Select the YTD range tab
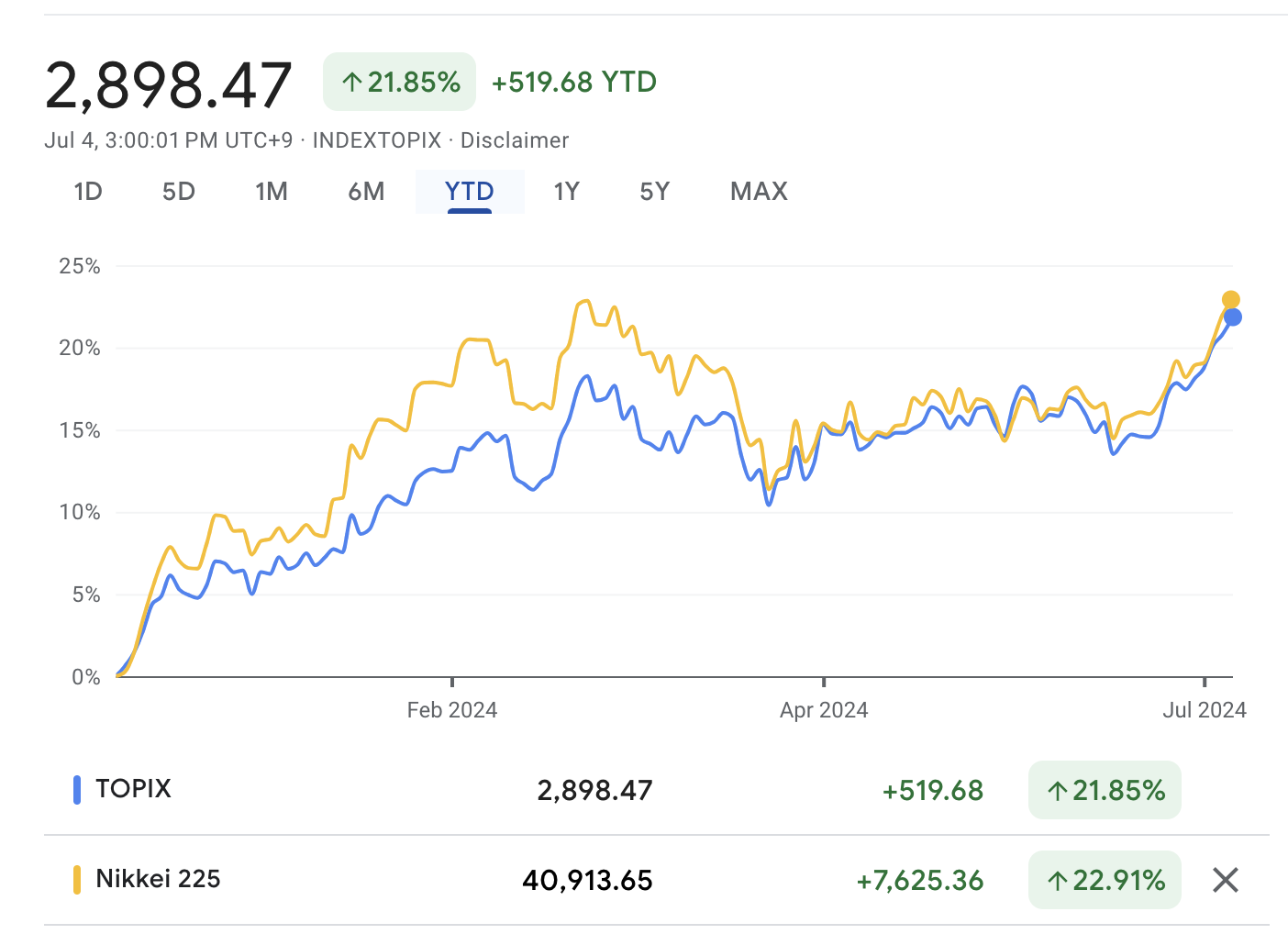This screenshot has height=934, width=1288. (470, 192)
